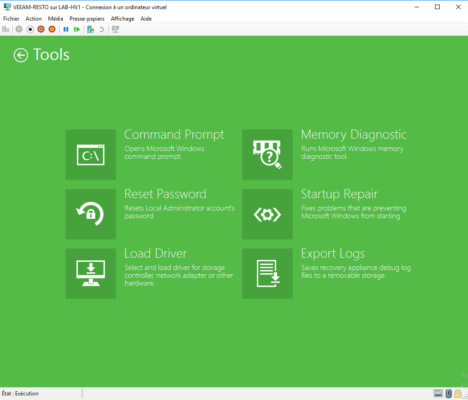Toggle enhanced session toolbar icon

[x=115, y=29]
